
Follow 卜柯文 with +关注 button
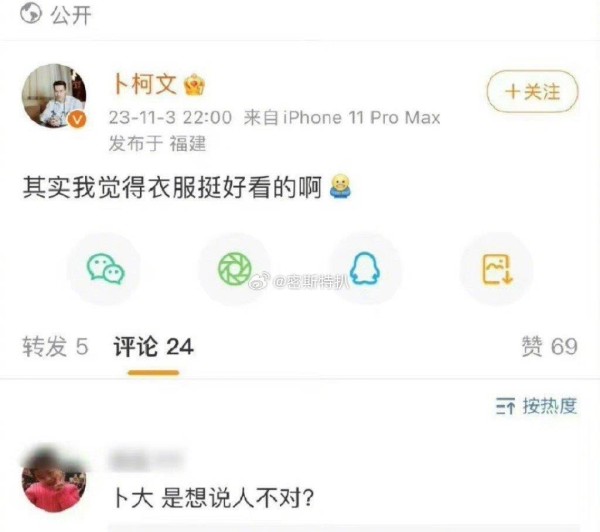click(x=532, y=92)
